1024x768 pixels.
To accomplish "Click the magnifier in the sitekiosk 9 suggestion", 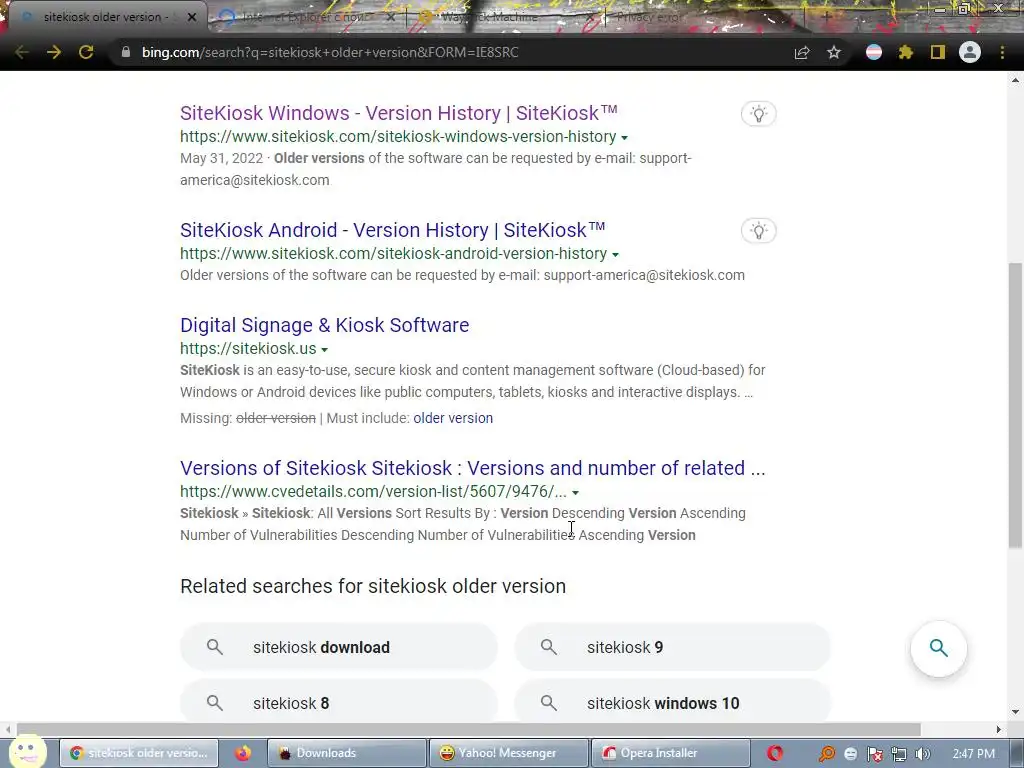I will 549,647.
